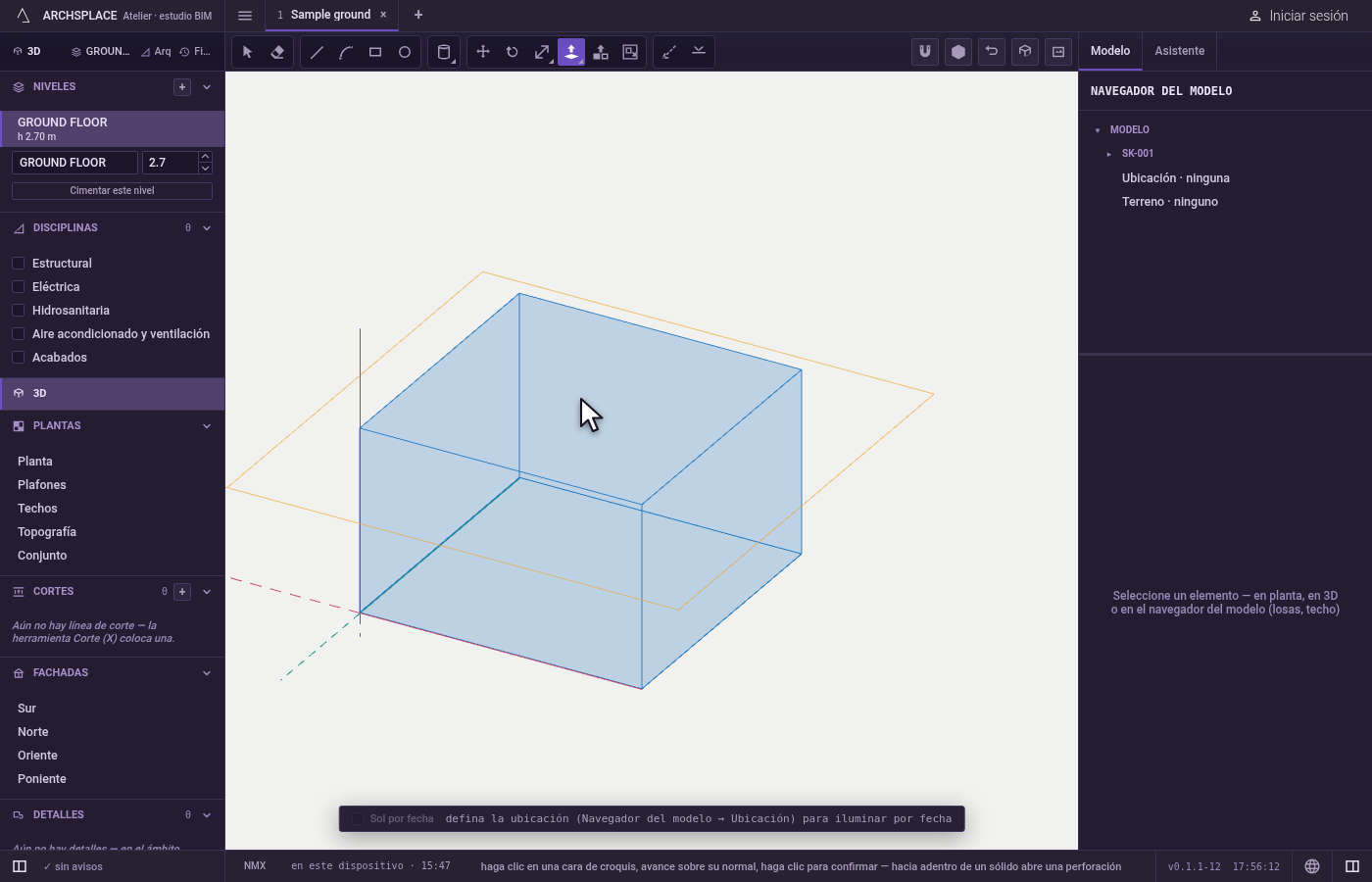Collapse the FACHADAS section chevron
Screen dimensions: 1372x882
tap(207, 673)
